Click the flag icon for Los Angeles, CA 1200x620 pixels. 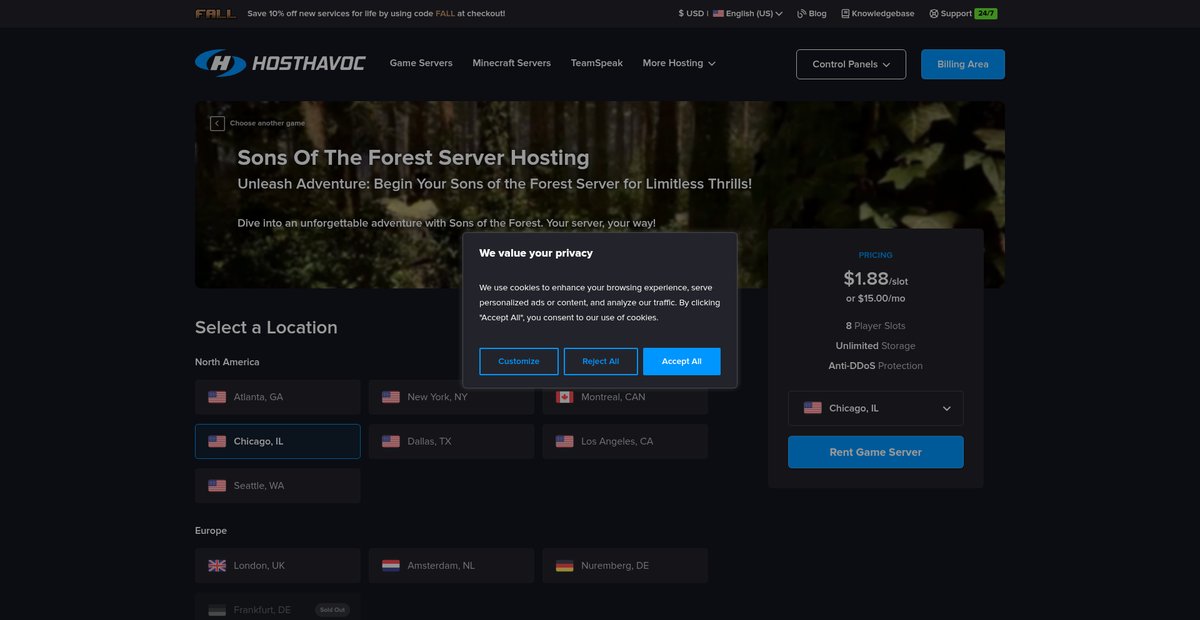point(564,441)
